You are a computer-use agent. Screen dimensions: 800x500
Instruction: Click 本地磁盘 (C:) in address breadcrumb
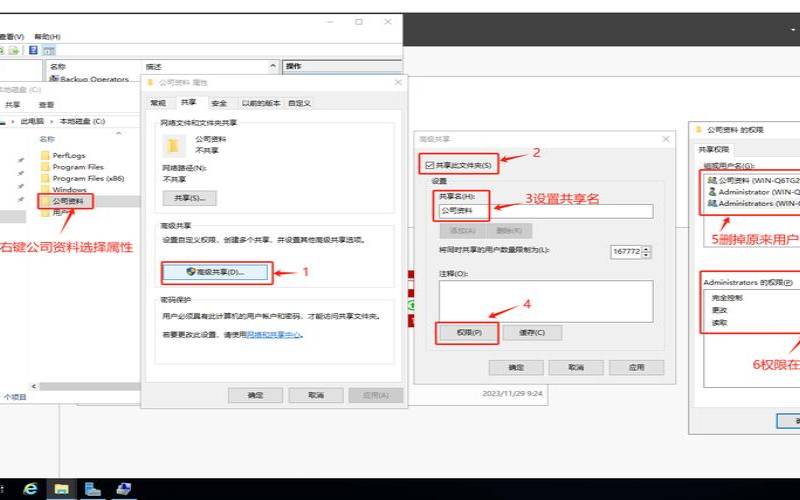click(82, 121)
